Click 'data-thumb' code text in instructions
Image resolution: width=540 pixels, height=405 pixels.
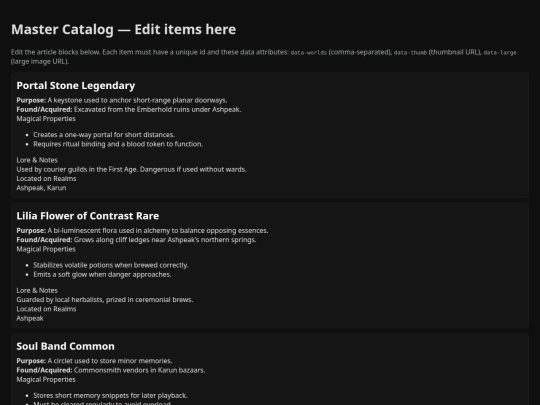coord(410,53)
